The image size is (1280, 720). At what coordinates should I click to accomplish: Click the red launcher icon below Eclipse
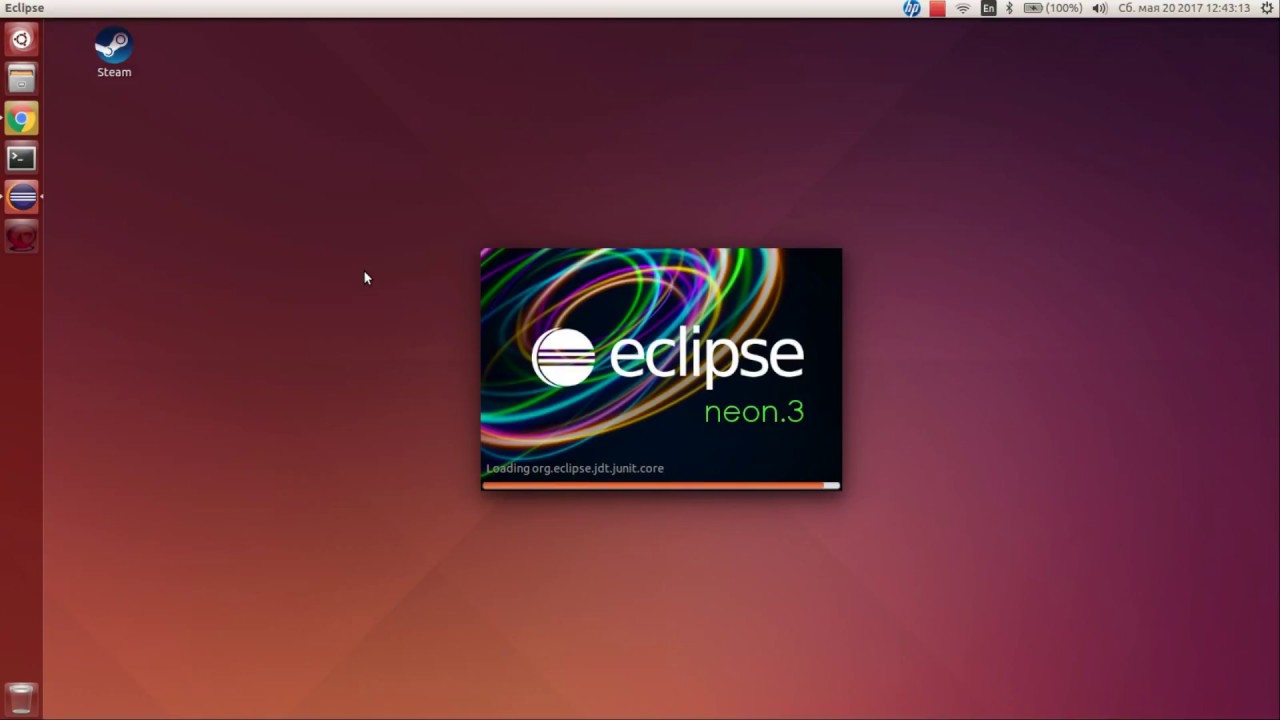pos(21,237)
